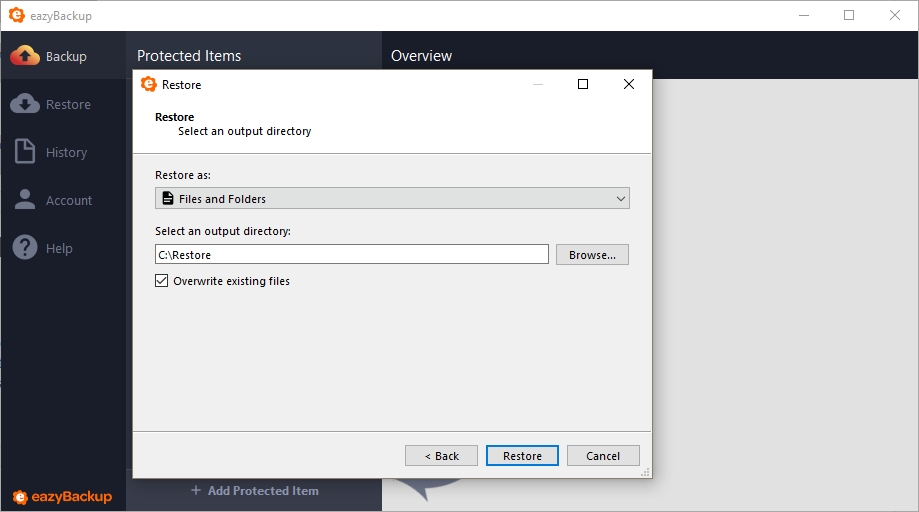Open the History sidebar tab
The width and height of the screenshot is (919, 512).
coord(66,153)
